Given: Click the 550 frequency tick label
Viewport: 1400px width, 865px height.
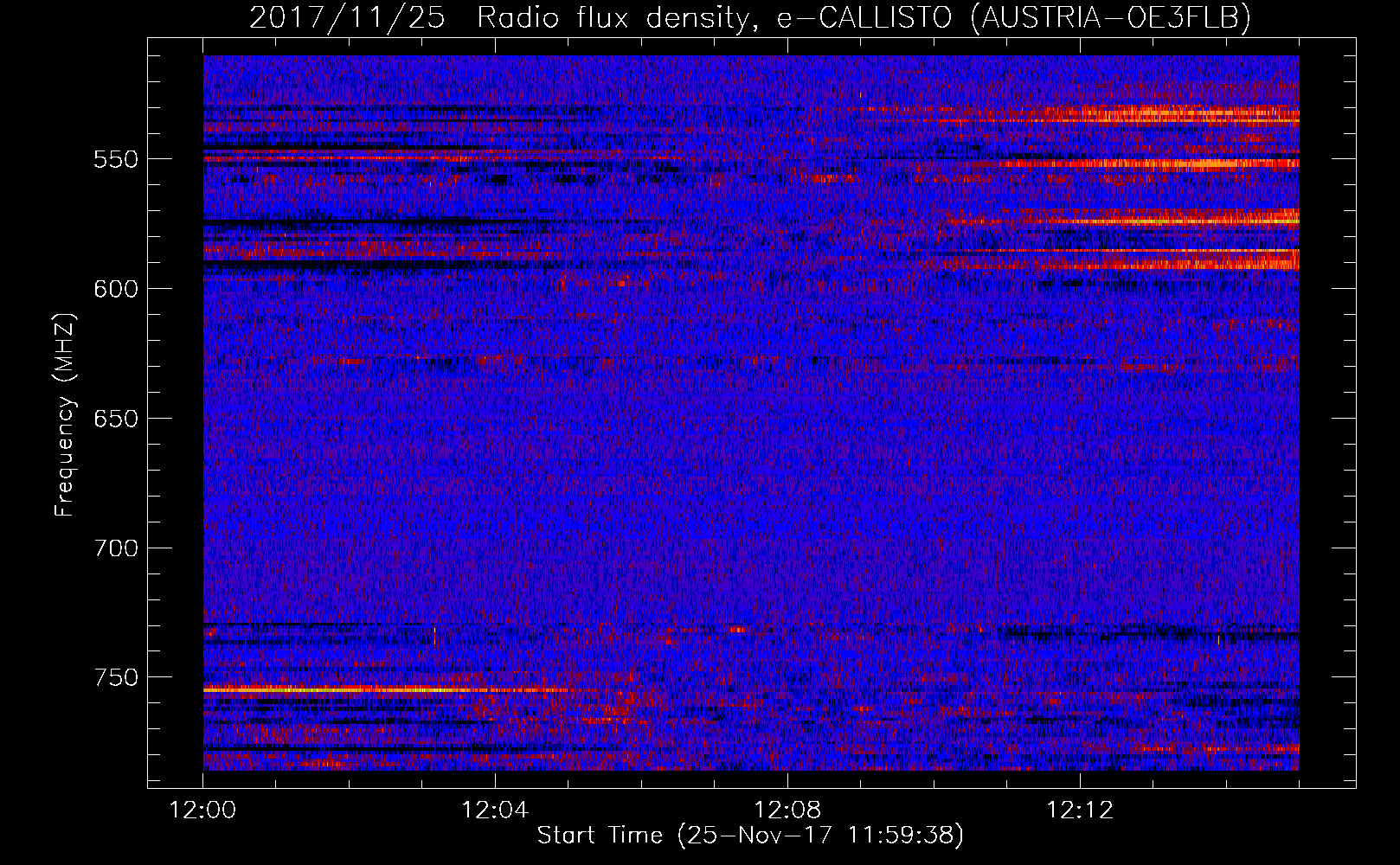Looking at the screenshot, I should [x=116, y=159].
